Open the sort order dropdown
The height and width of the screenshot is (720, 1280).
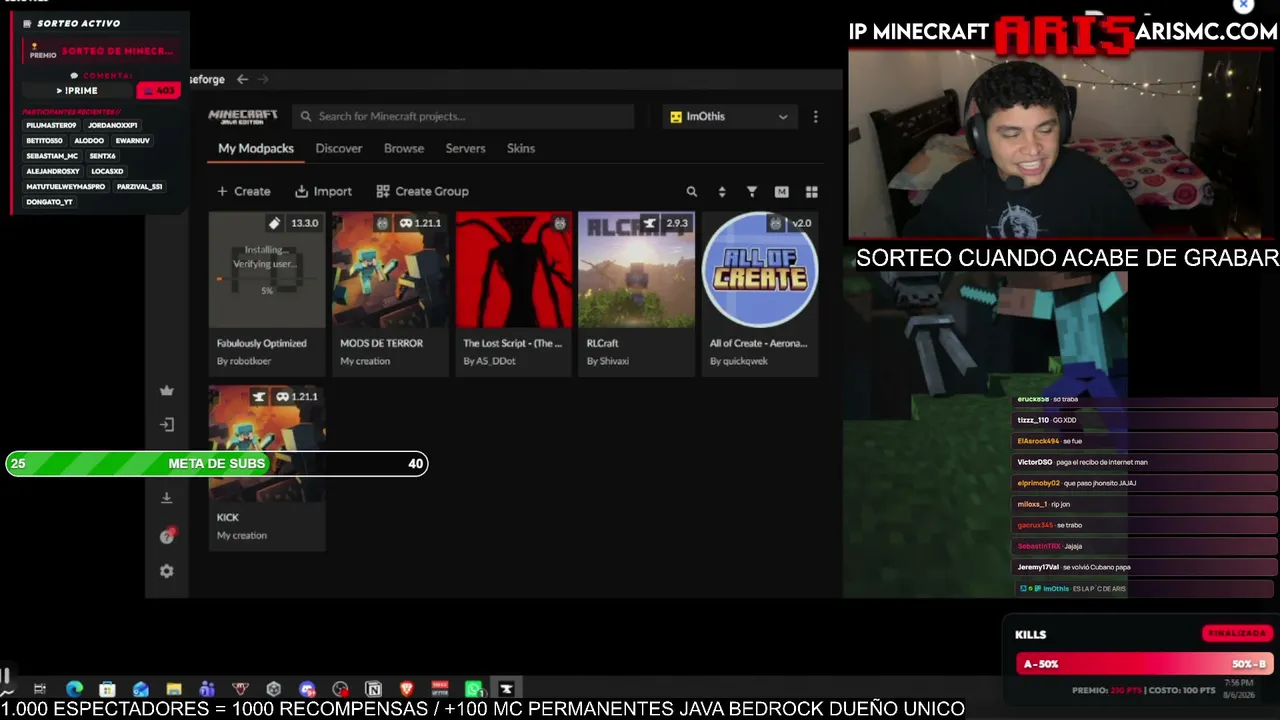[x=722, y=191]
